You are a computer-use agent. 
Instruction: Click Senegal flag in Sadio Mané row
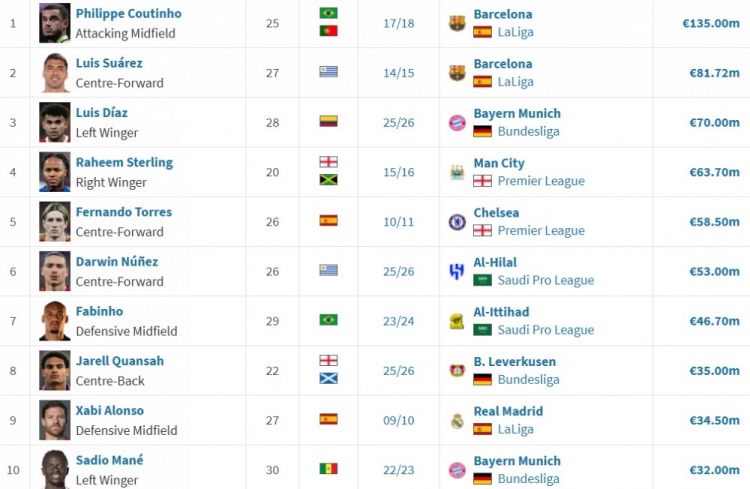pyautogui.click(x=328, y=468)
